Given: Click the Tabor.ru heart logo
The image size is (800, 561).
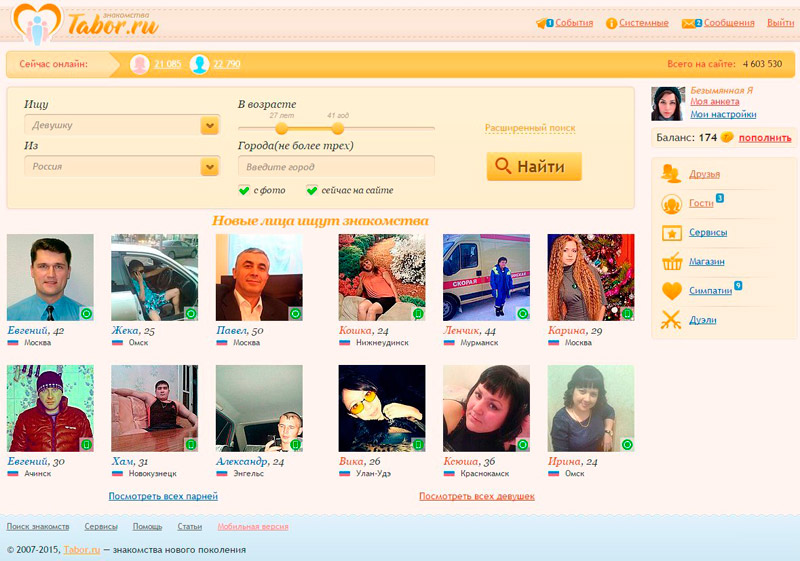Looking at the screenshot, I should pos(36,23).
